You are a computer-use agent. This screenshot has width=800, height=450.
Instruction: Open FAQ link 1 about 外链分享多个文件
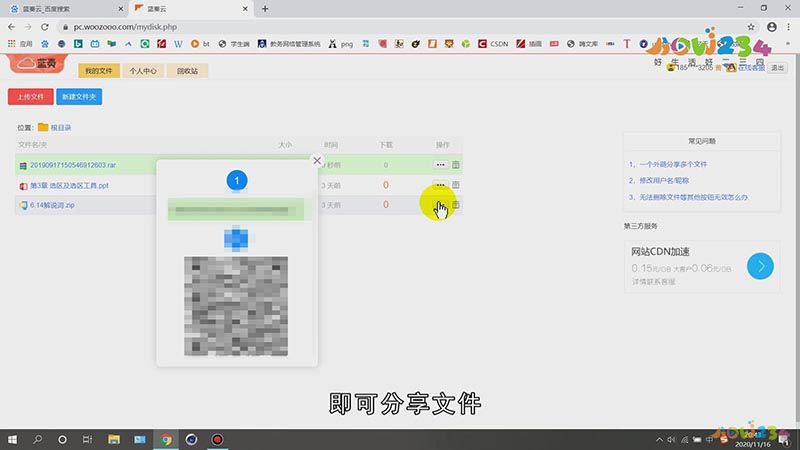point(673,164)
